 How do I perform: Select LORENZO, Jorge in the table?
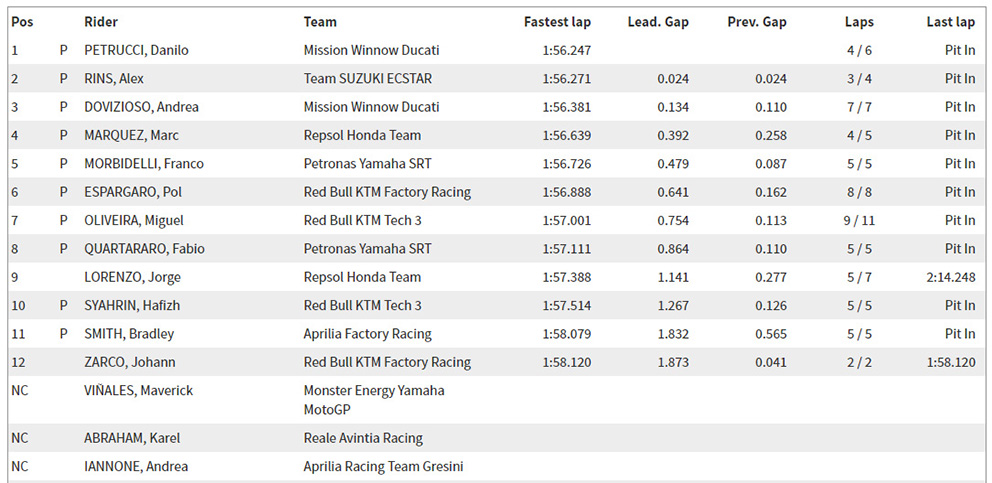click(x=132, y=277)
